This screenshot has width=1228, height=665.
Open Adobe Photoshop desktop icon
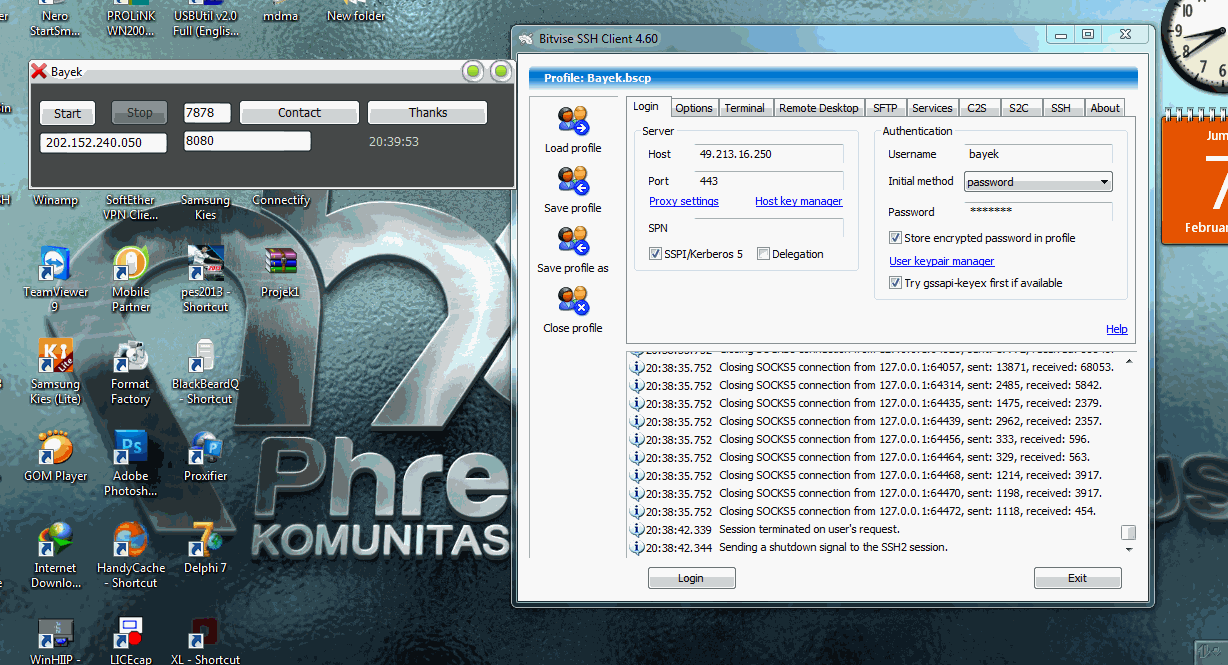point(130,448)
